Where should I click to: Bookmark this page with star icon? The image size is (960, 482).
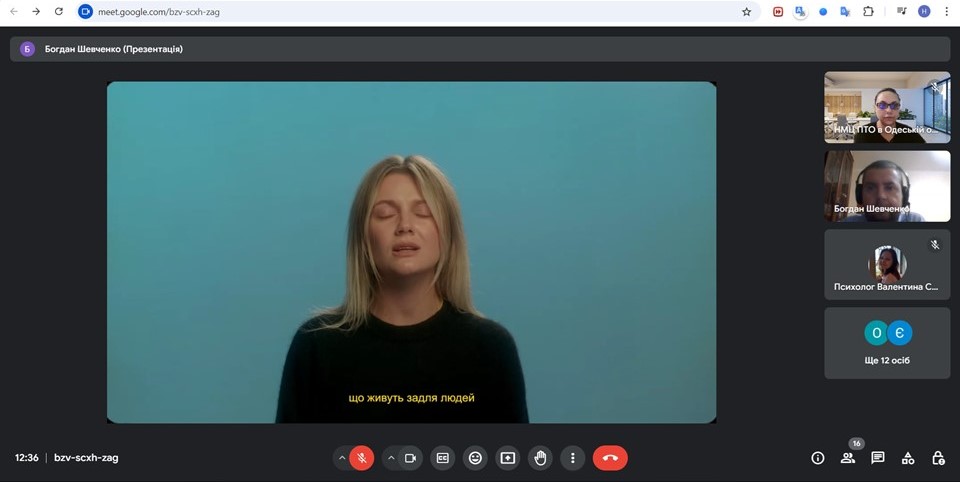(x=746, y=11)
